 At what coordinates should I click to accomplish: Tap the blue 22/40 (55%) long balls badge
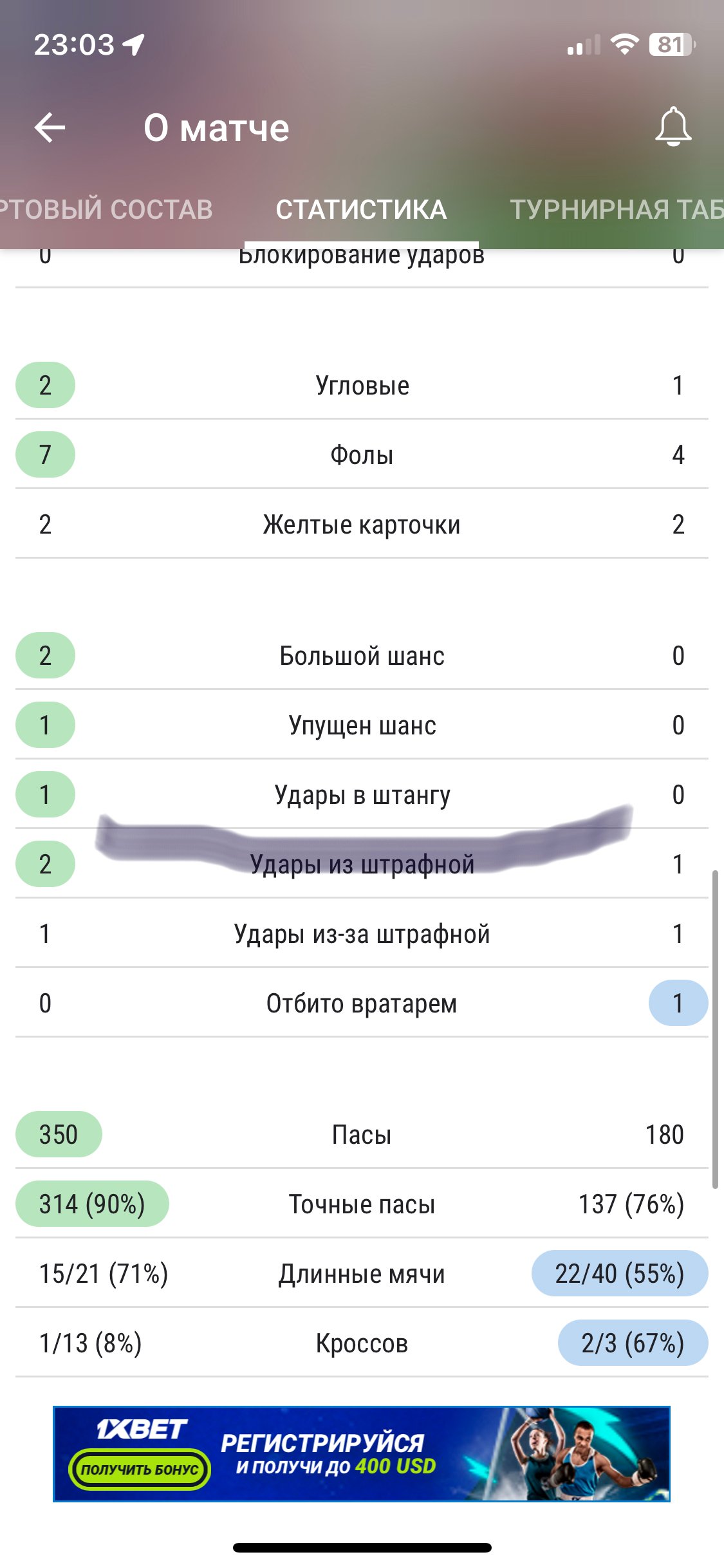point(619,1274)
